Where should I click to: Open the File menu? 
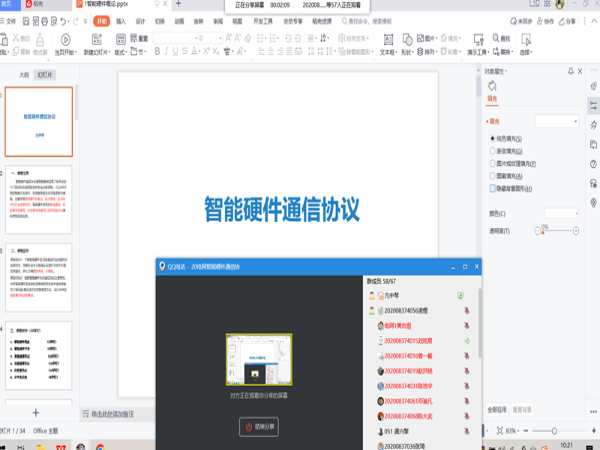coord(8,21)
